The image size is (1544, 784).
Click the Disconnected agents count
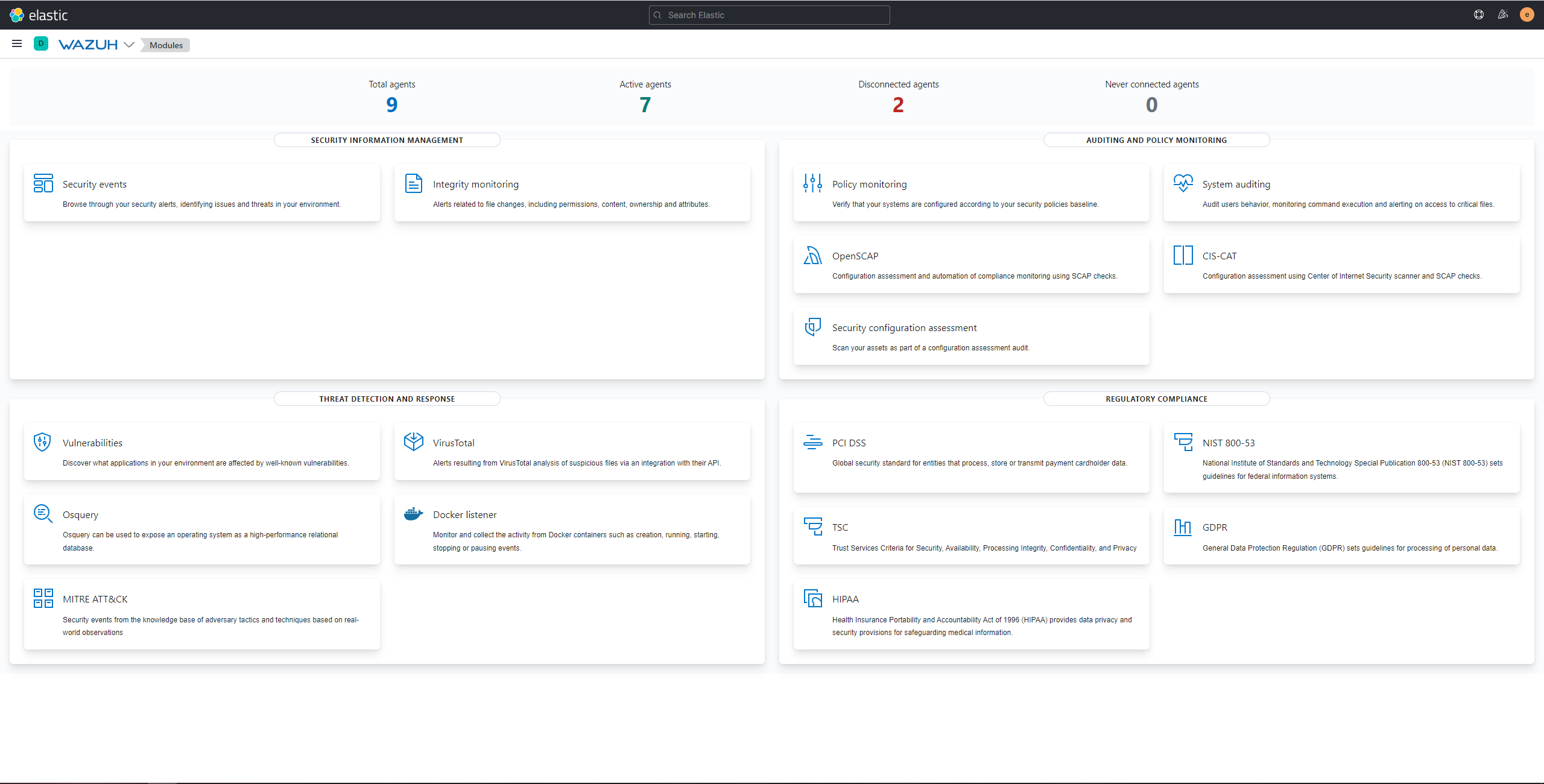[898, 105]
